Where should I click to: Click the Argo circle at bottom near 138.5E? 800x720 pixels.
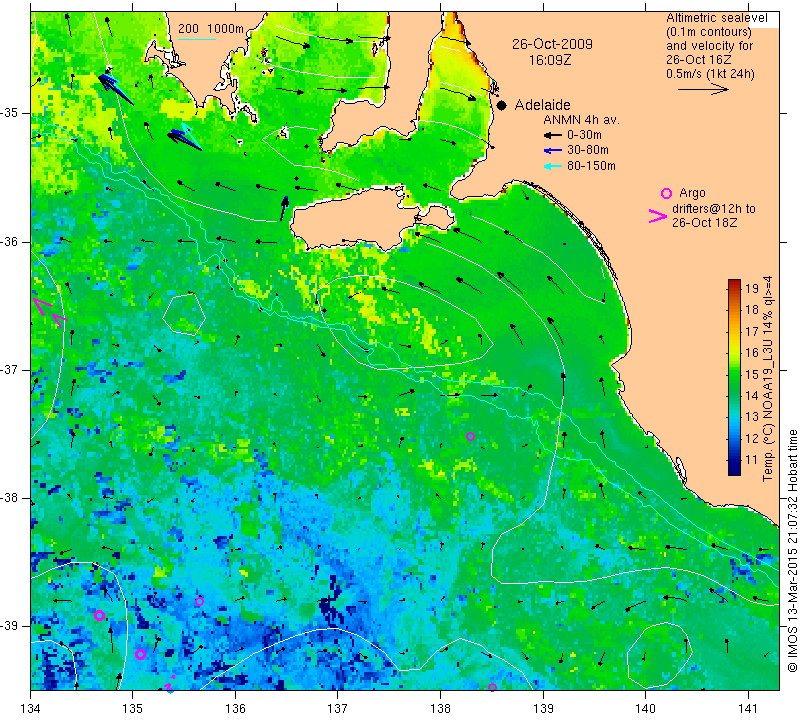tap(492, 687)
